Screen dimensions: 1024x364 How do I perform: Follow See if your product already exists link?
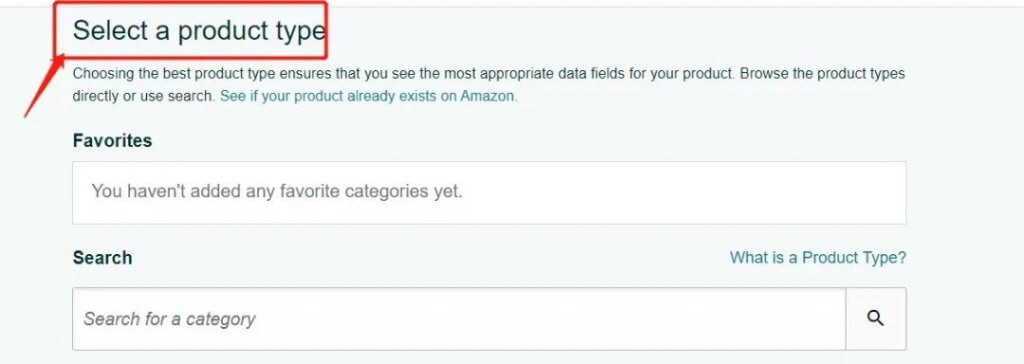click(368, 96)
